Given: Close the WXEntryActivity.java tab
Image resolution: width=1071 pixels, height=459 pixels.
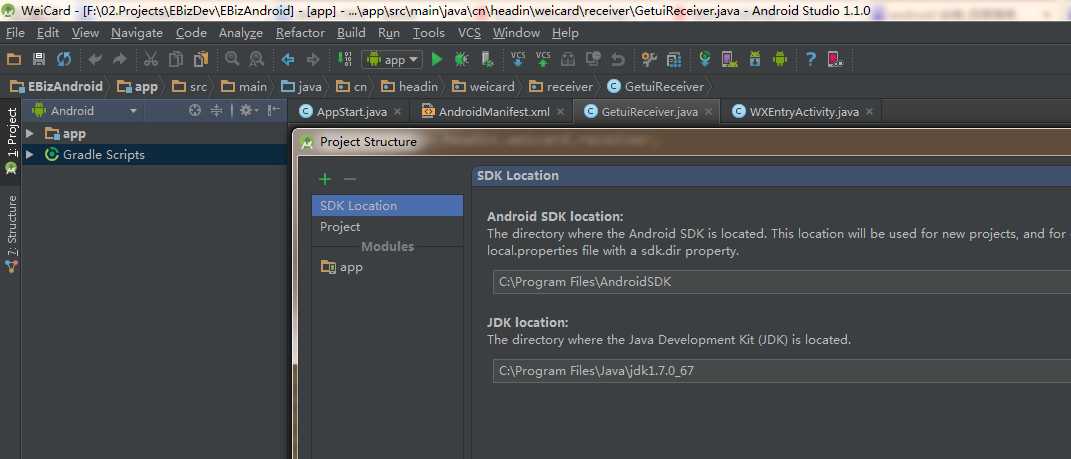Looking at the screenshot, I should (870, 111).
